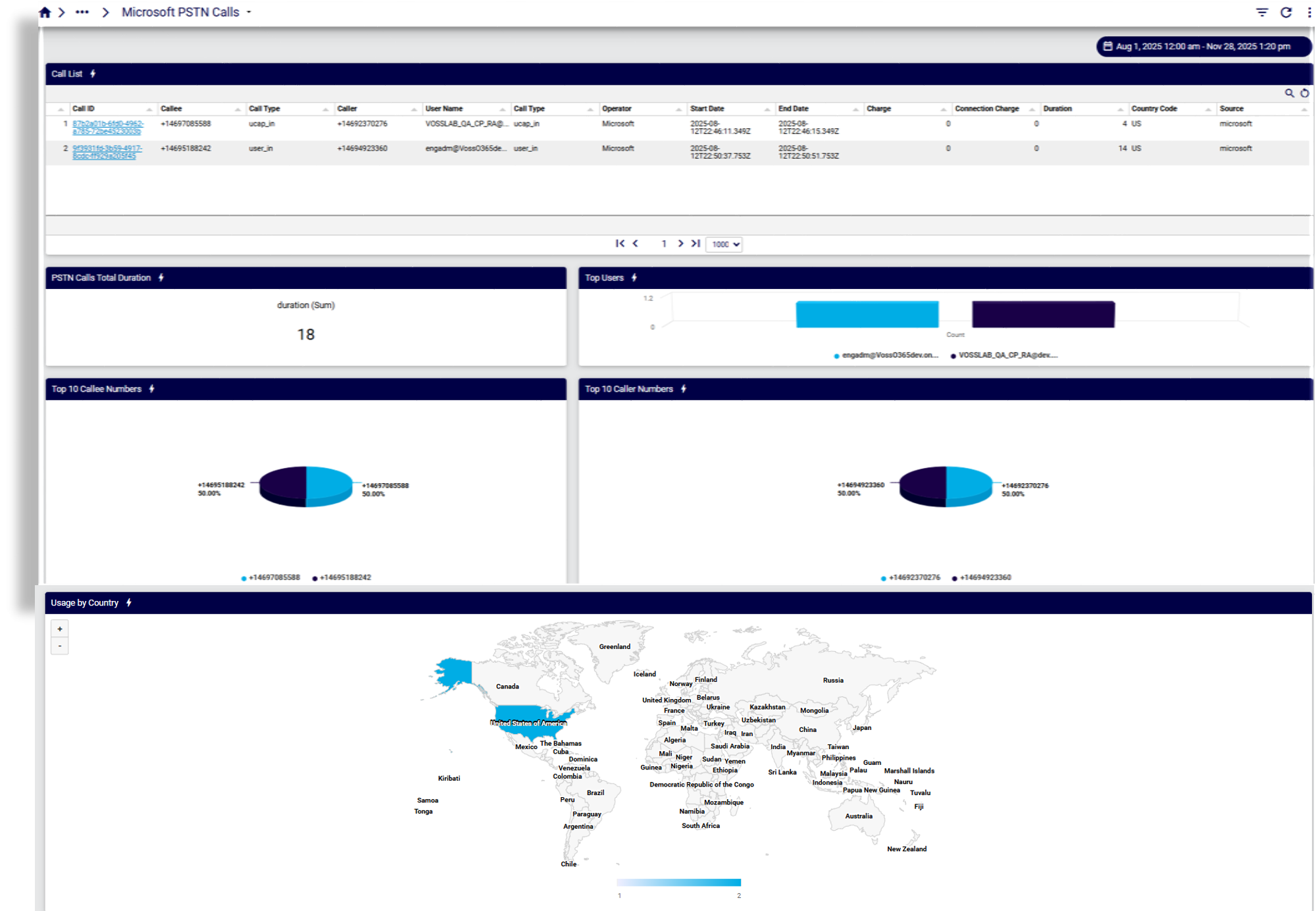The image size is (1316, 911).
Task: Click the lightning icon next to Top Users
Action: tap(634, 277)
